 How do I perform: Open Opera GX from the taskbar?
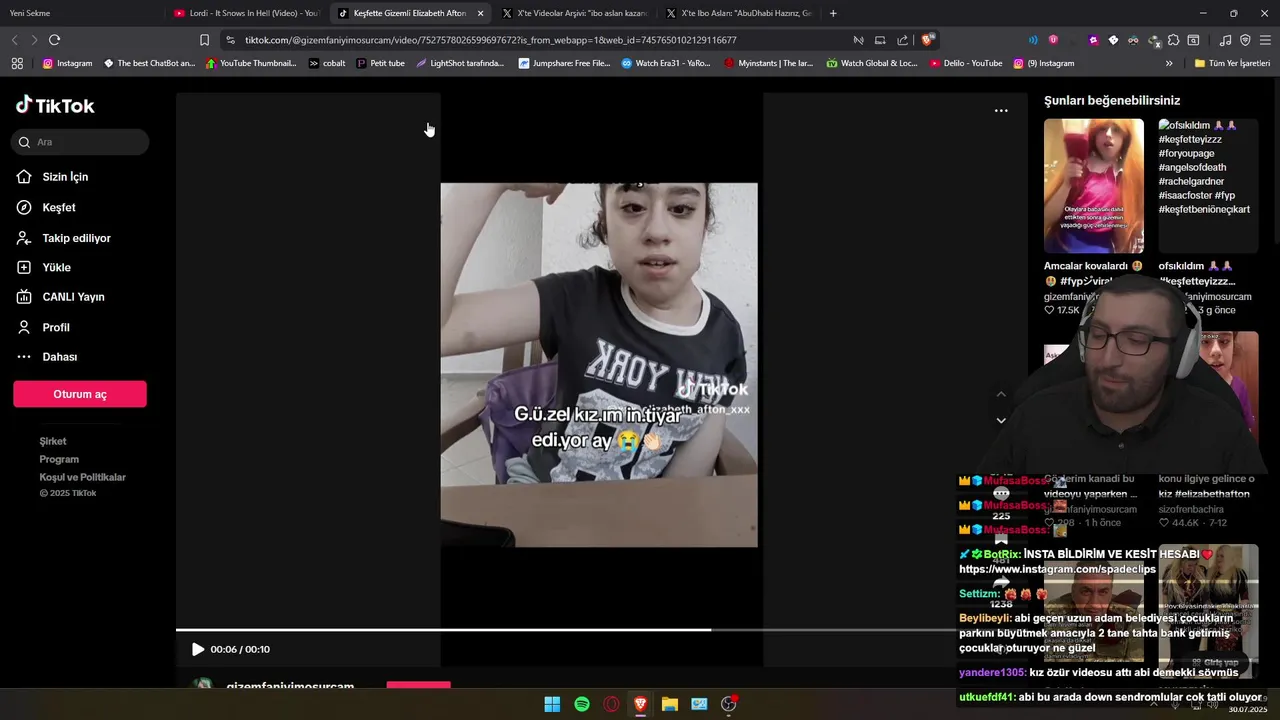tap(611, 704)
